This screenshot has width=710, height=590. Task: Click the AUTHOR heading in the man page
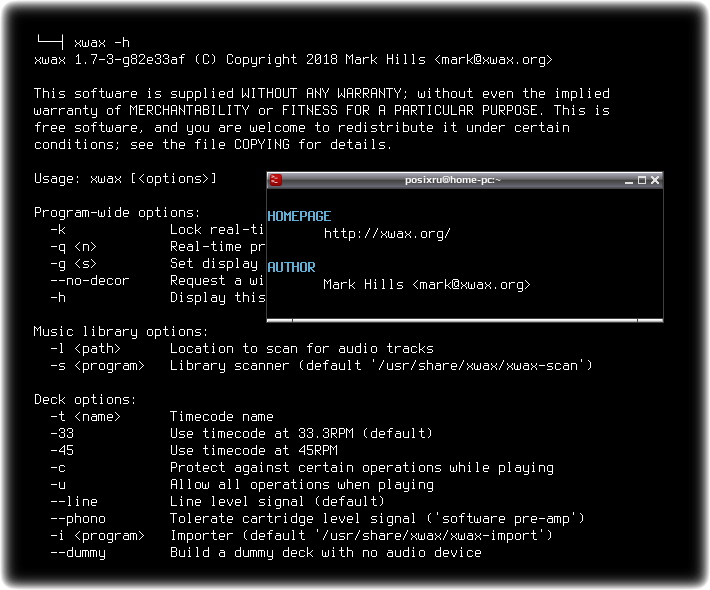click(x=291, y=267)
